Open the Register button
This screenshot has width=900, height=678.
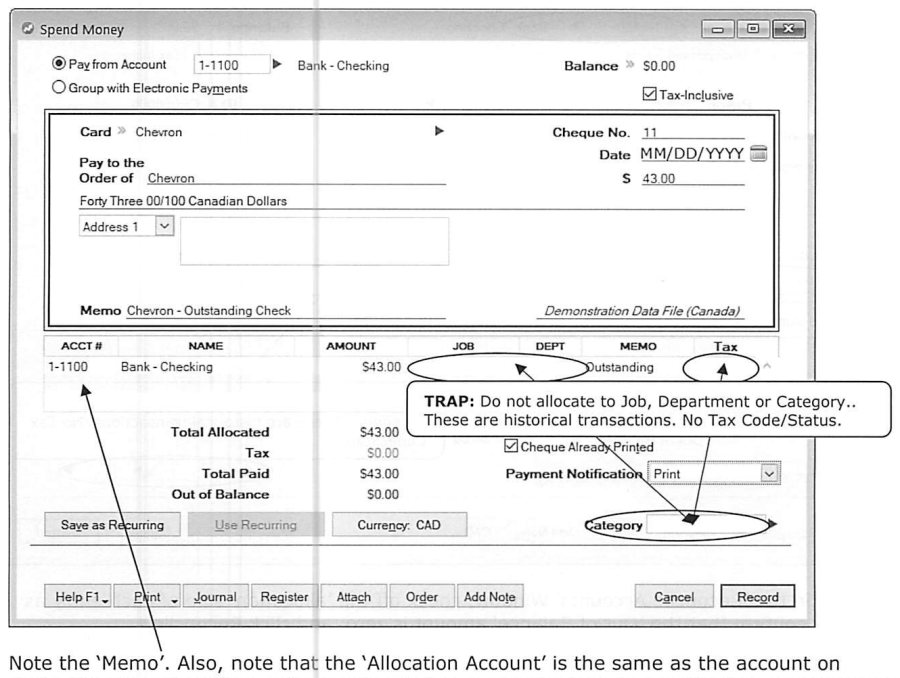284,596
